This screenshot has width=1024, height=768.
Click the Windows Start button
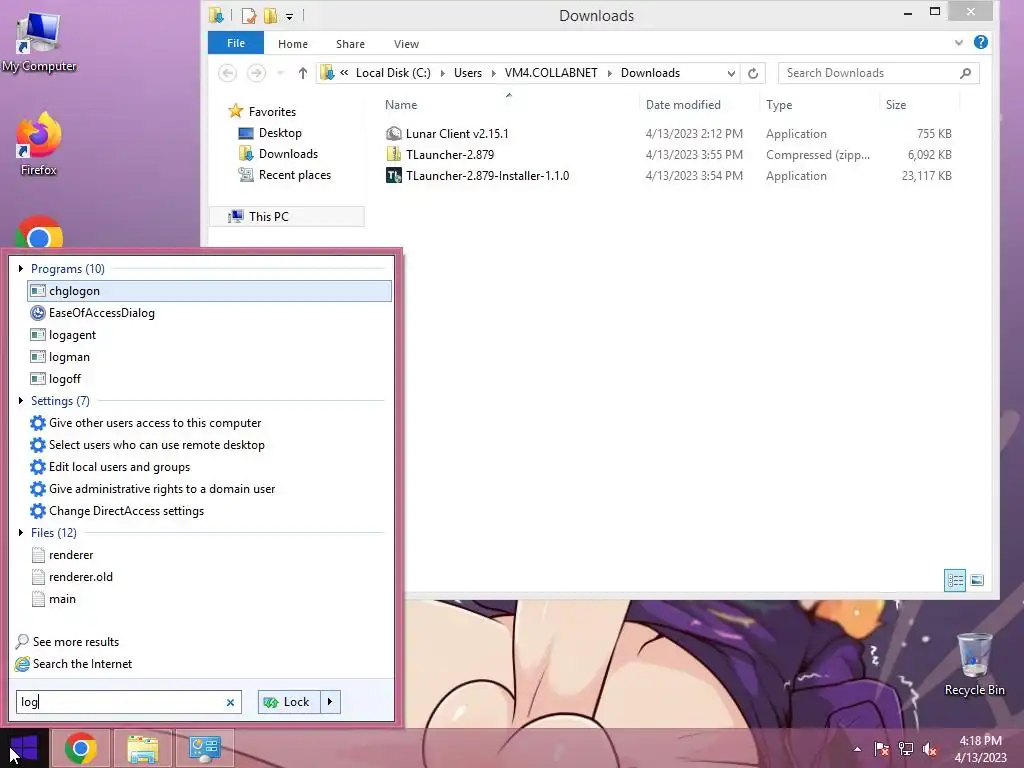pos(24,748)
